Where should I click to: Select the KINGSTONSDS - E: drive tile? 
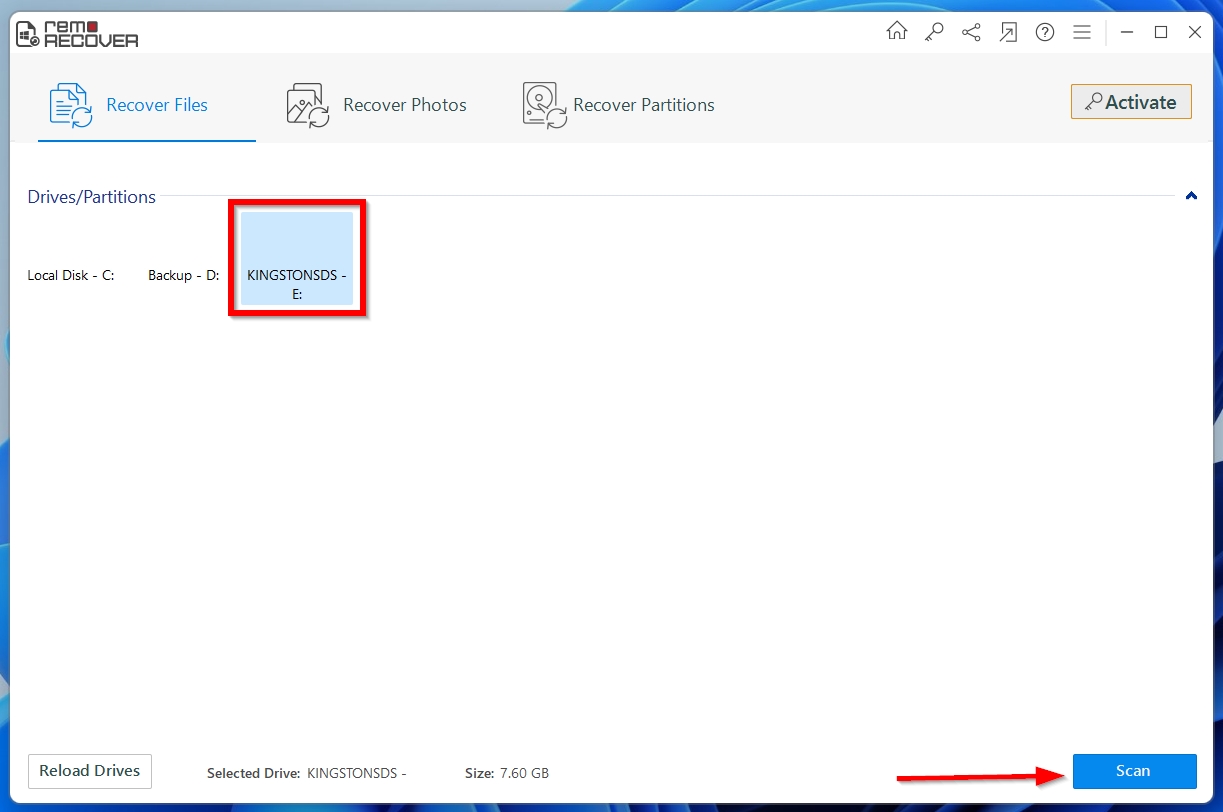click(x=297, y=258)
